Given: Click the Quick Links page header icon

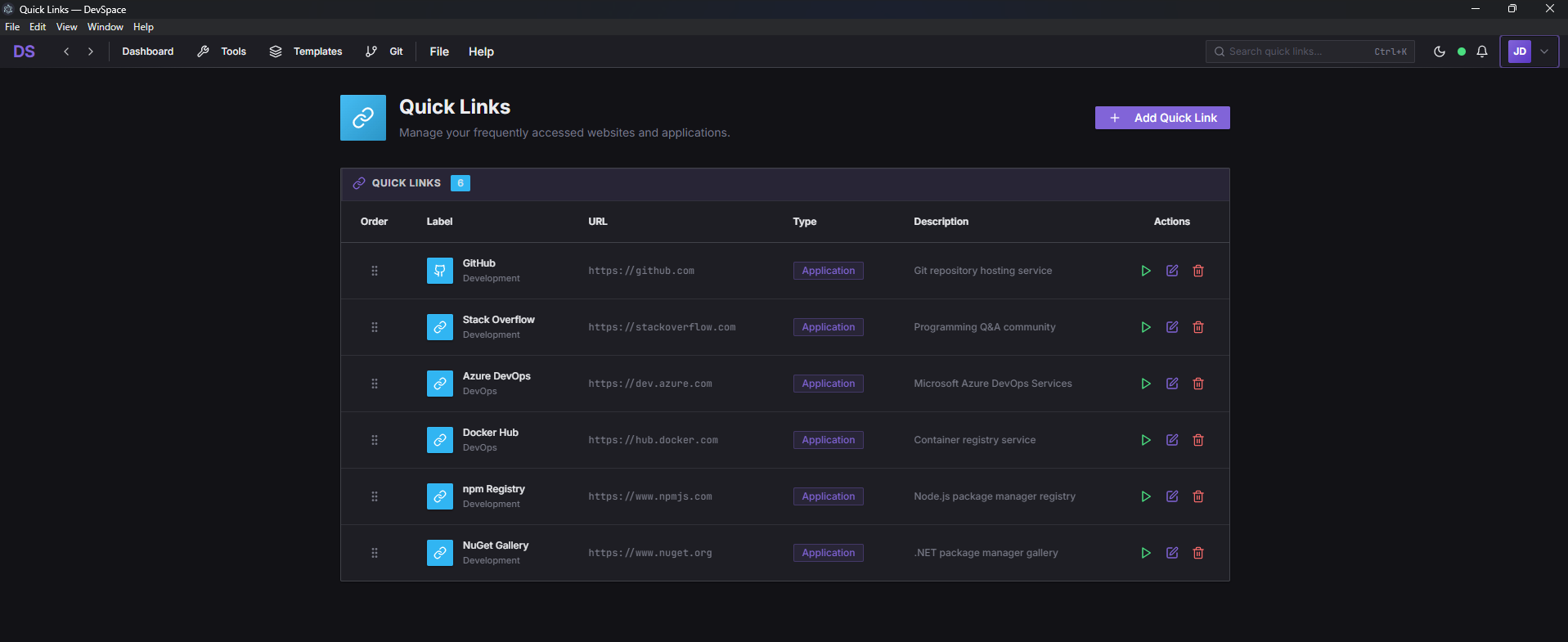Looking at the screenshot, I should [363, 118].
